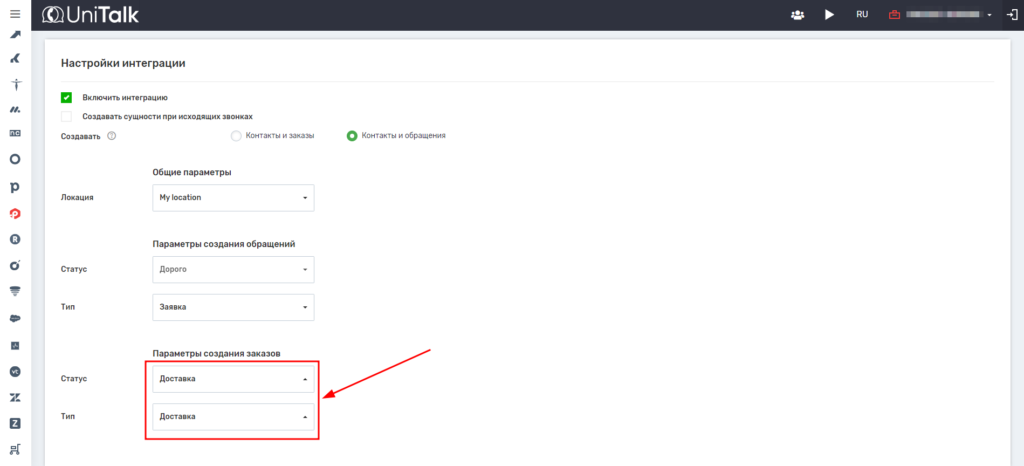Screen dimensions: 1024x466
Task: Open the hamburger menu in the sidebar
Action: point(14,15)
